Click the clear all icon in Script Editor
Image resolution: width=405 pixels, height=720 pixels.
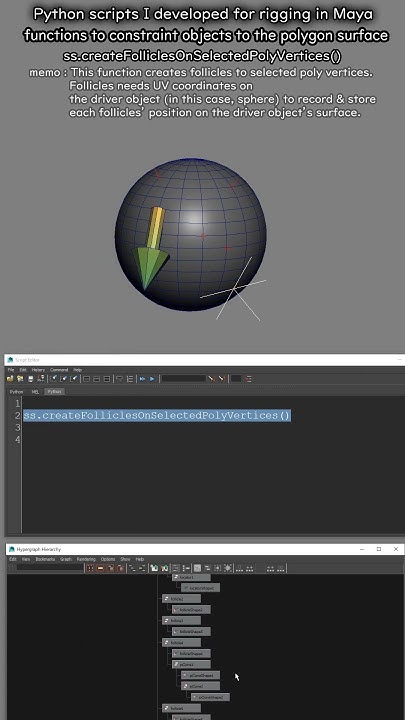(x=74, y=379)
